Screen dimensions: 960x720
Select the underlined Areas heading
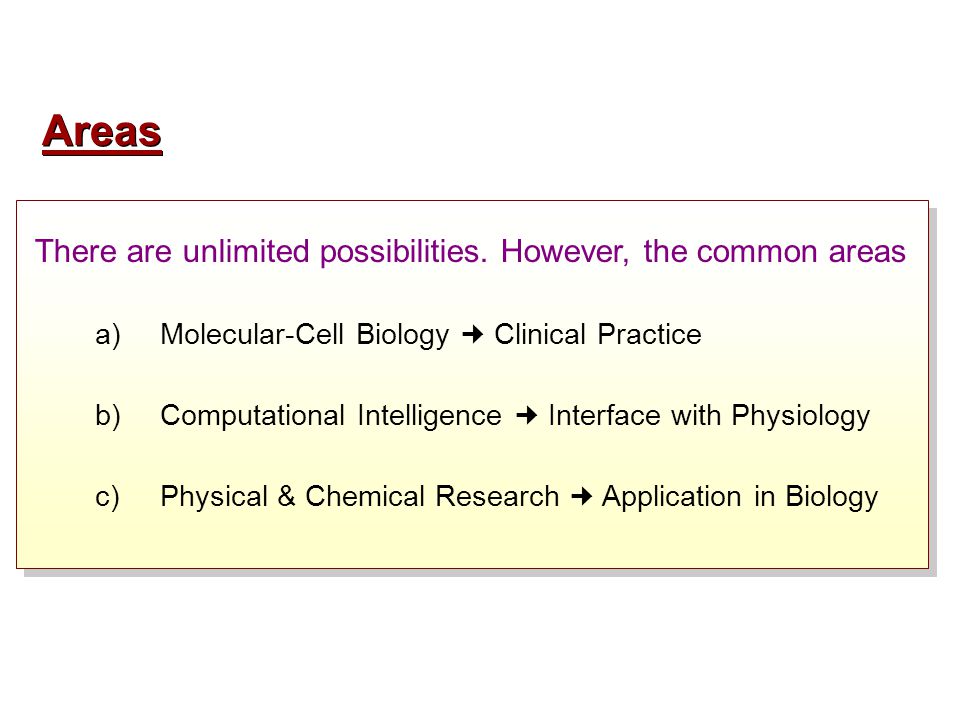point(102,133)
